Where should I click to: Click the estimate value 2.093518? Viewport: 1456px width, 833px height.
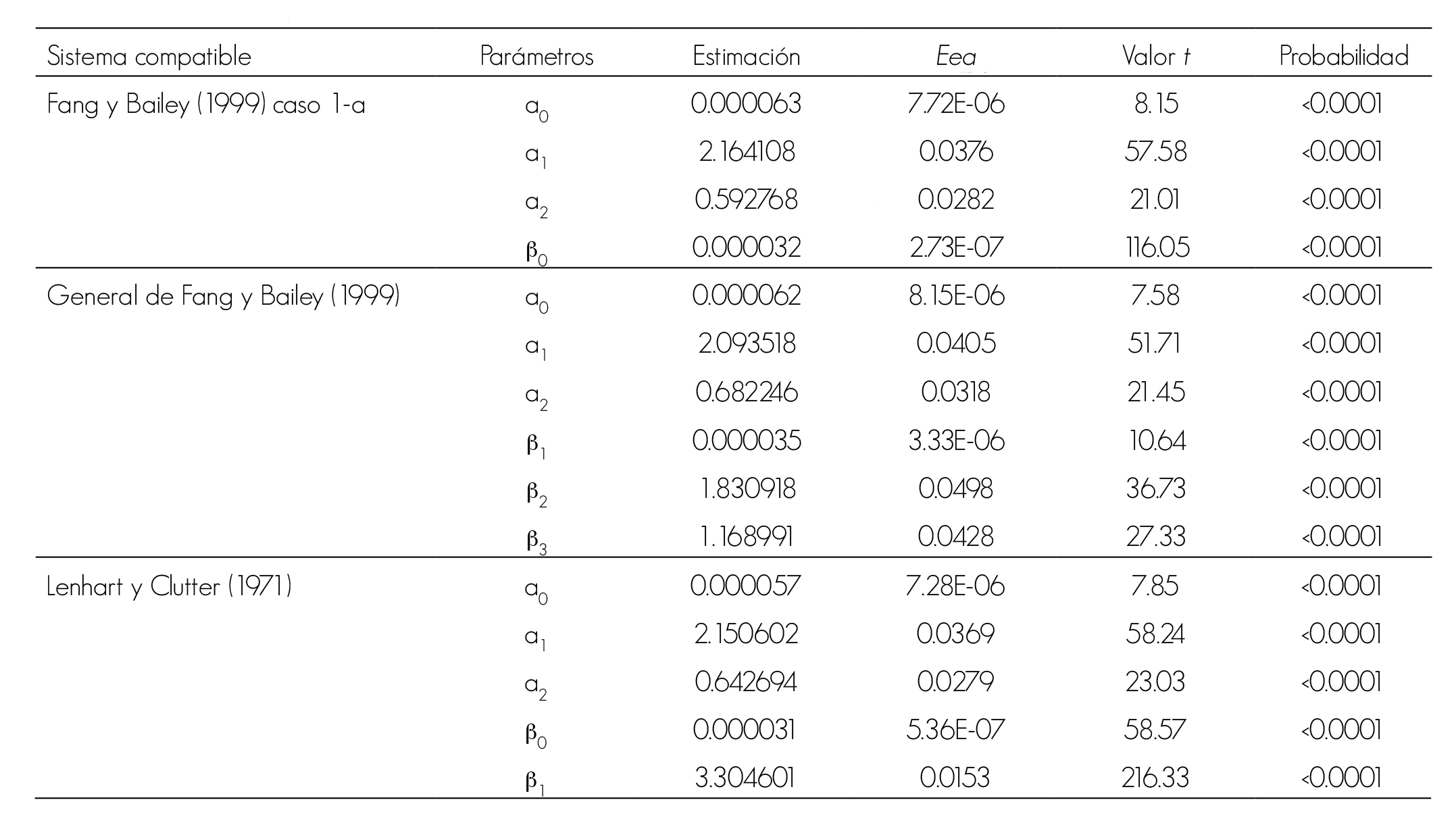click(746, 344)
